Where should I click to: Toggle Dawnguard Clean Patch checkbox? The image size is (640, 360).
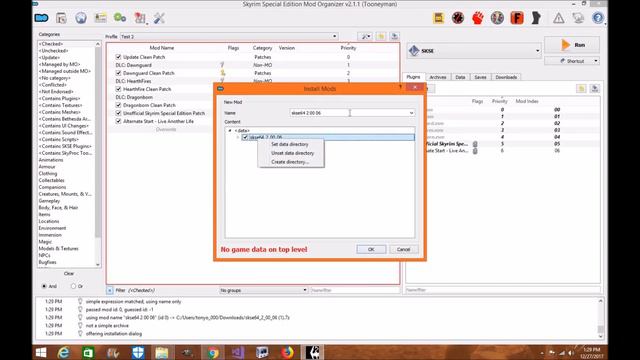point(118,73)
